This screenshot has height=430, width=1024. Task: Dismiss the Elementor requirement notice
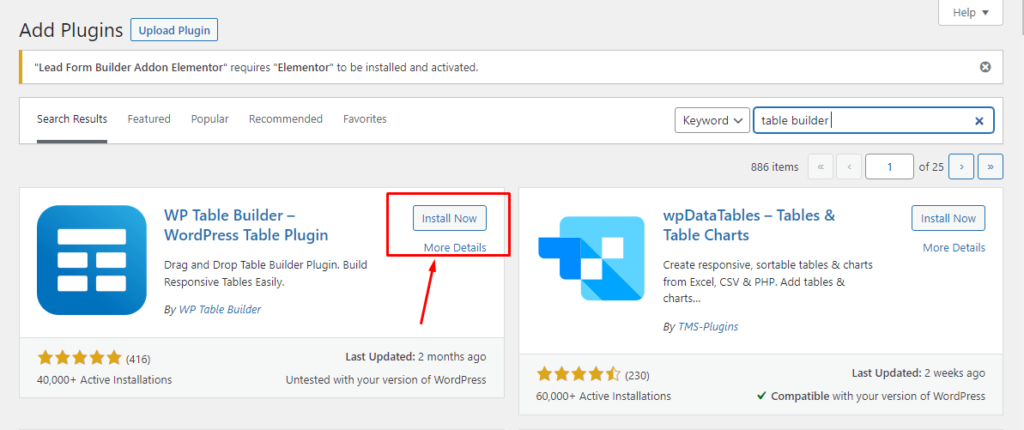985,67
